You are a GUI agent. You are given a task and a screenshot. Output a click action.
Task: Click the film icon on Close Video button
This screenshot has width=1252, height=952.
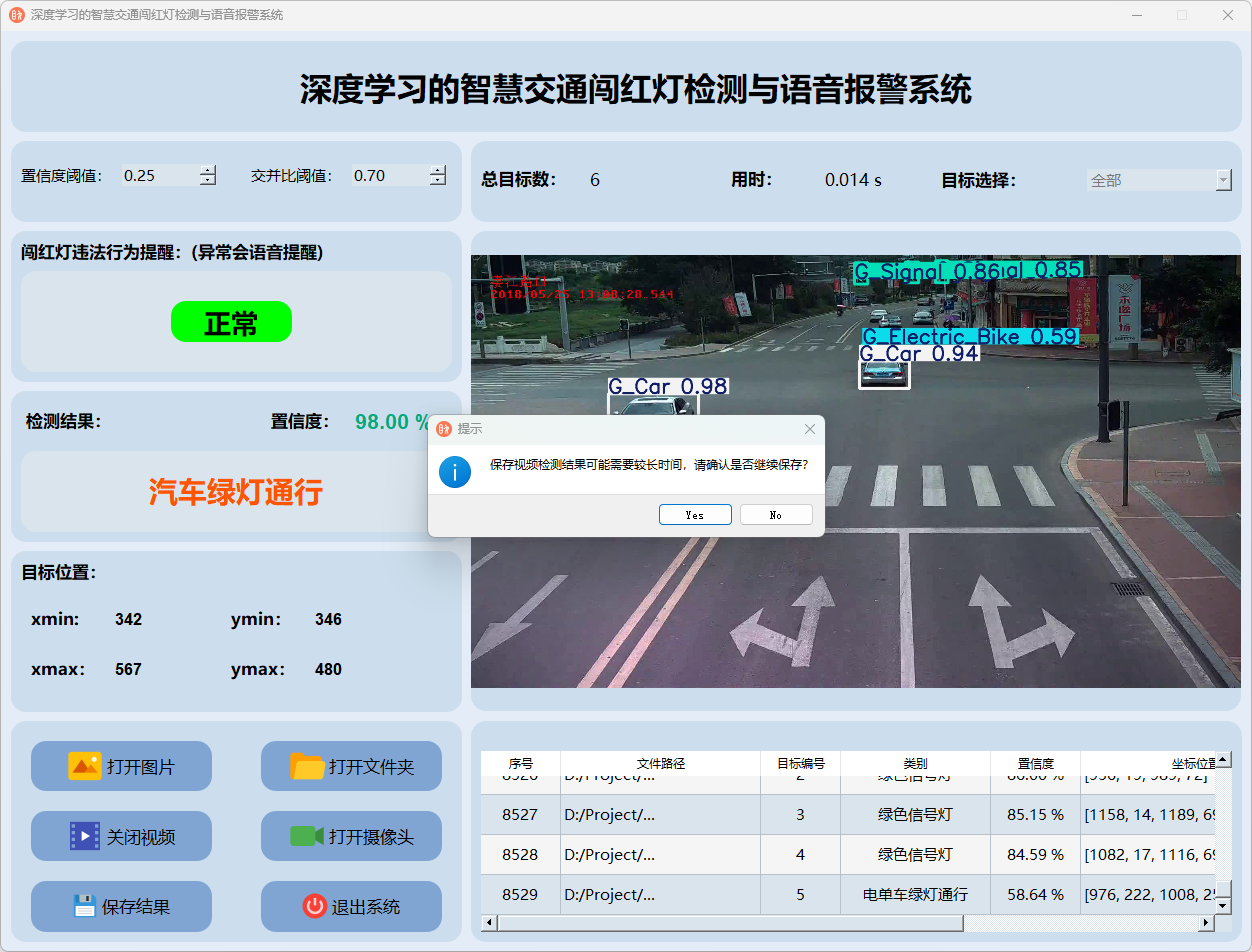point(84,836)
